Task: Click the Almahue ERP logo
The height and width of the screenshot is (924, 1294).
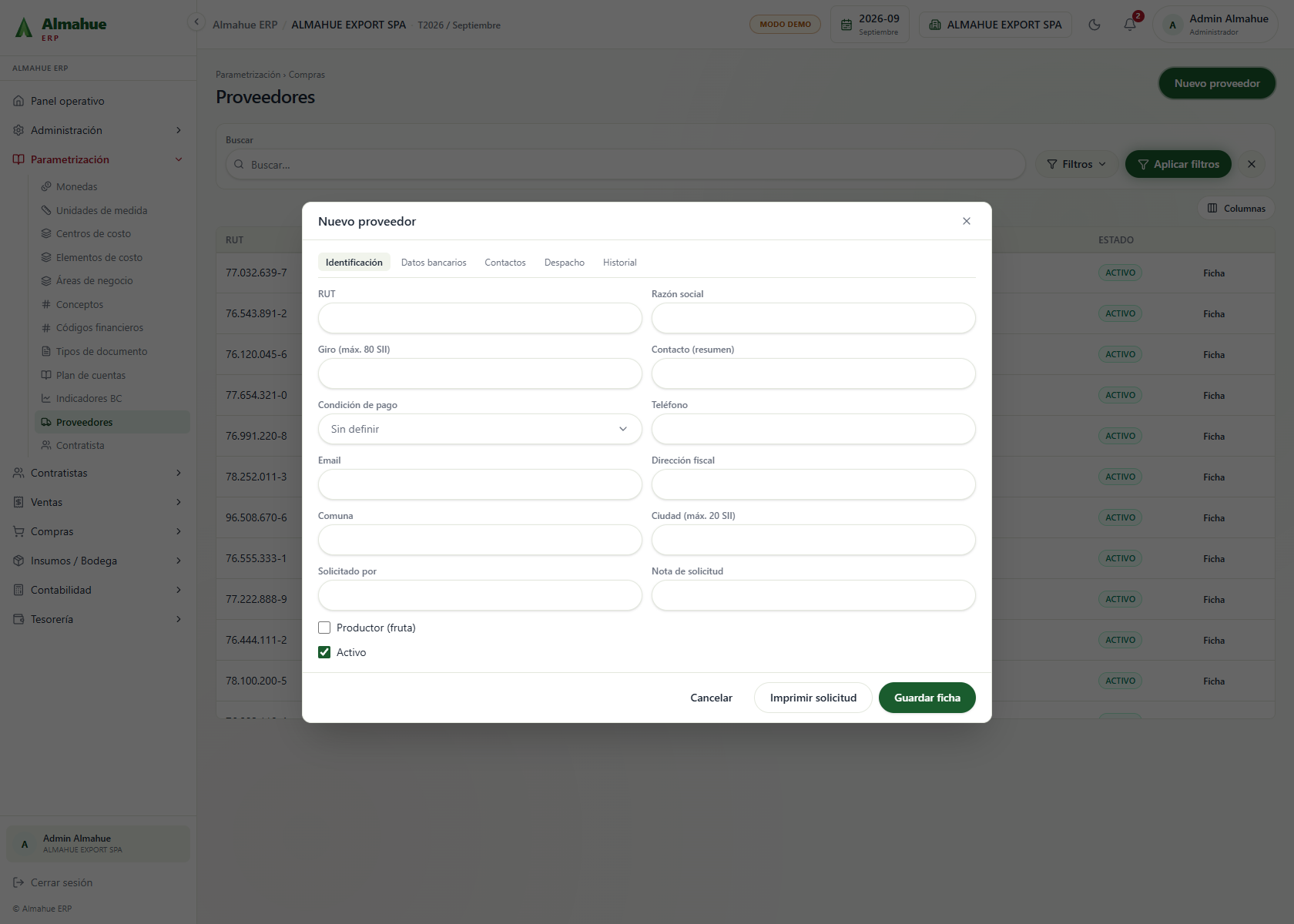Action: pos(62,28)
